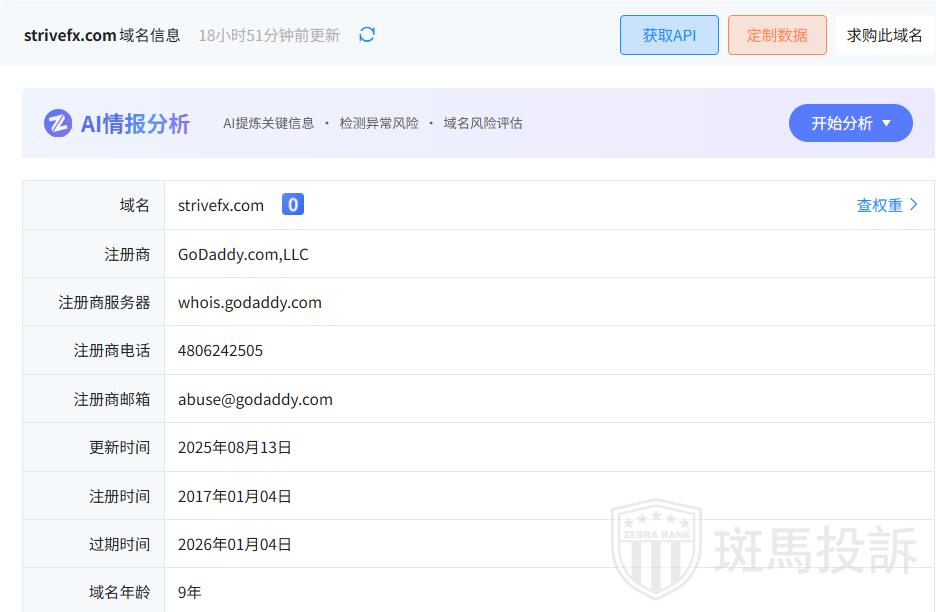Open the 开始分析 dropdown
The image size is (936, 612).
pos(850,123)
